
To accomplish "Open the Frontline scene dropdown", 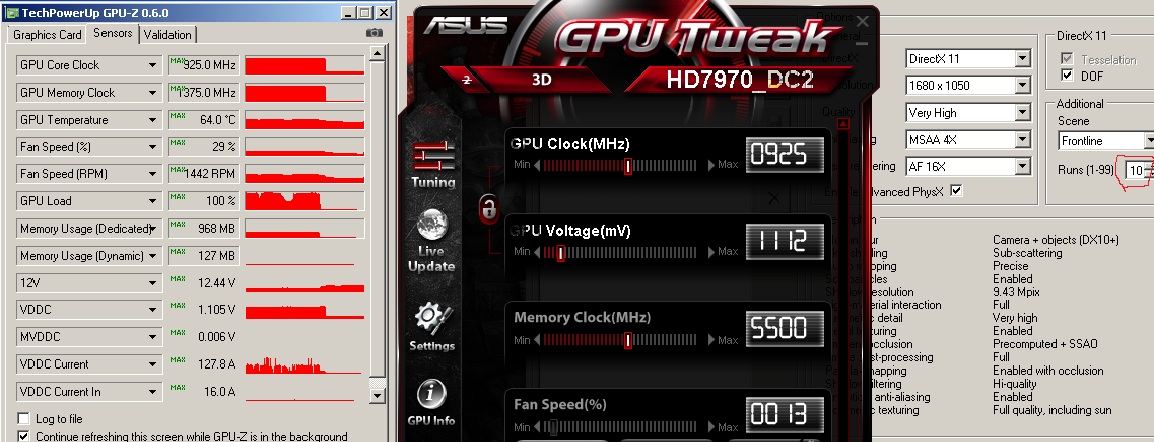I will pos(1149,140).
